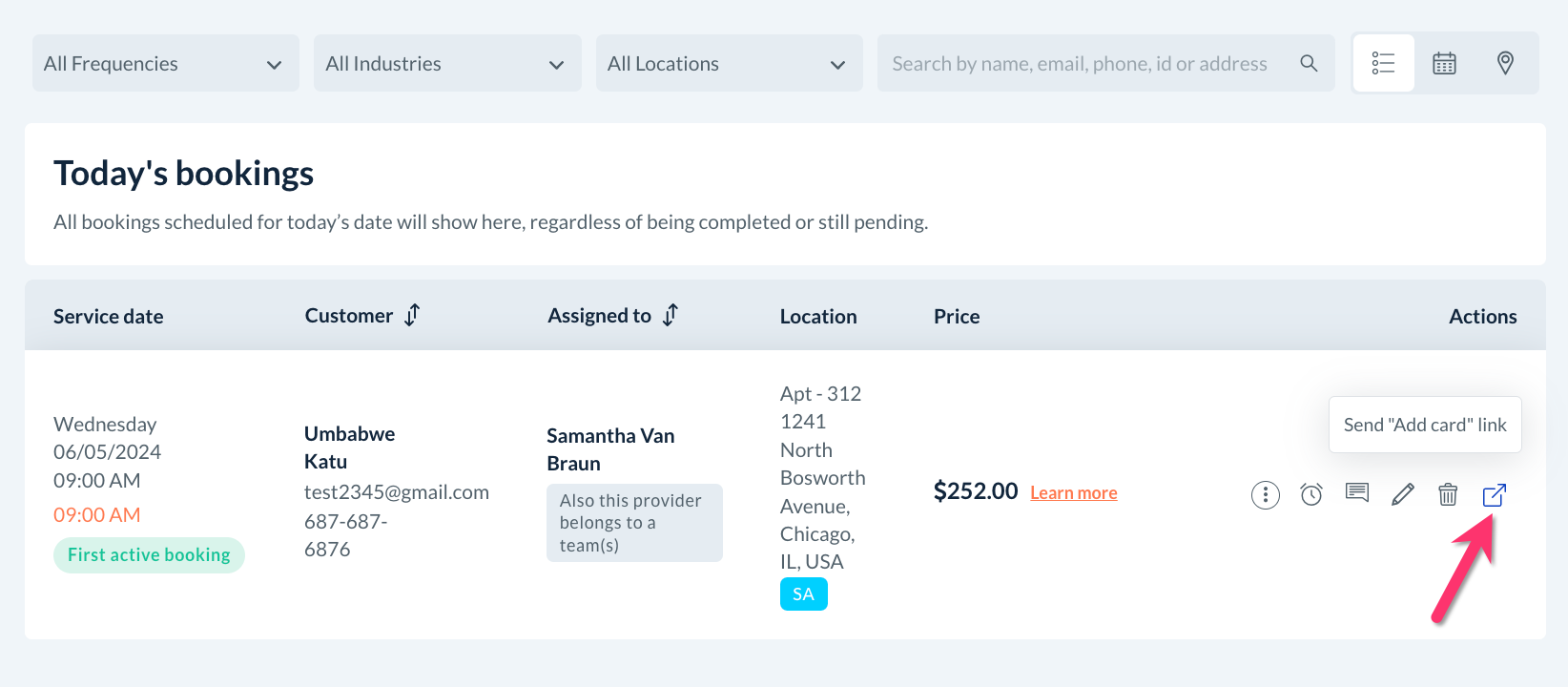Image resolution: width=1568 pixels, height=687 pixels.
Task: Click the SA location tag
Action: (803, 594)
